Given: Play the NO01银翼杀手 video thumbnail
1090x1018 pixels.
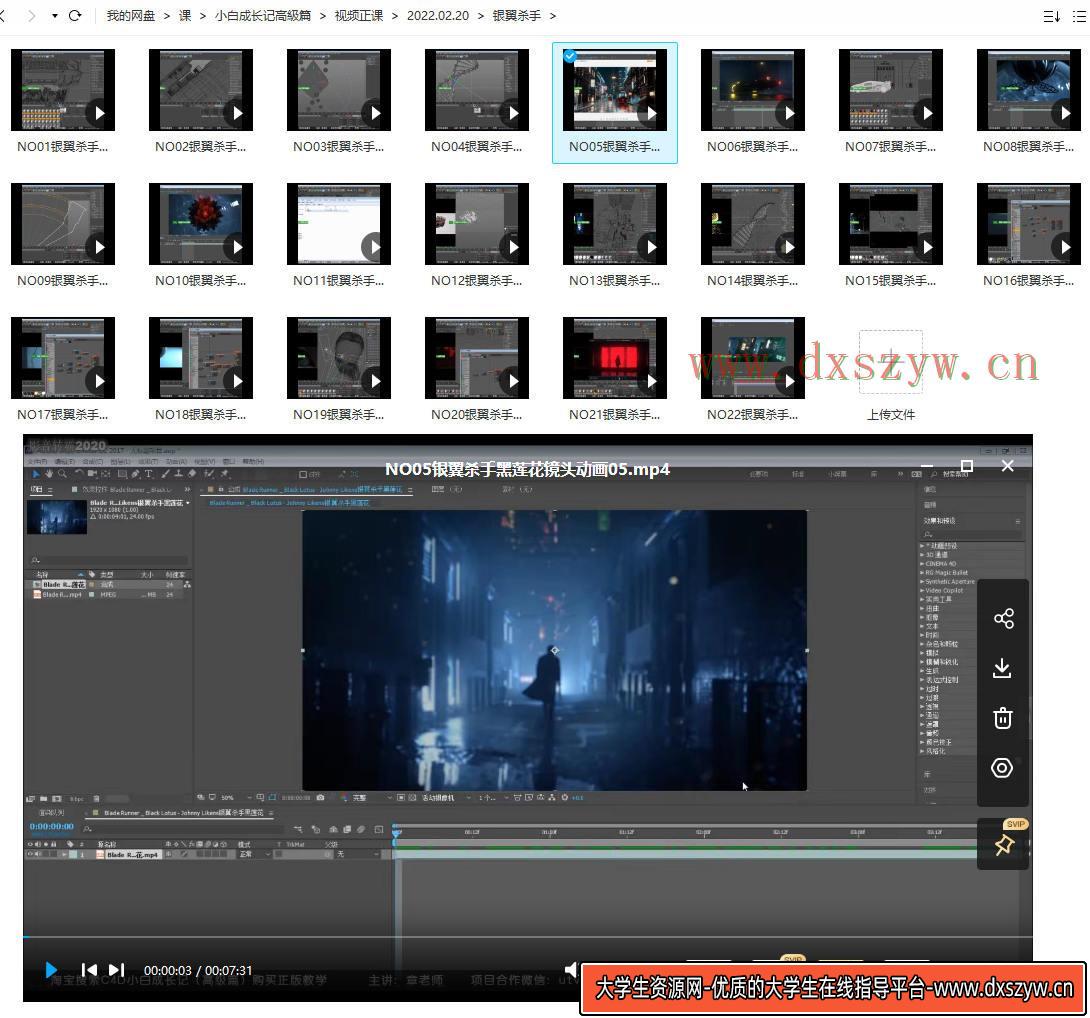Looking at the screenshot, I should tap(63, 90).
